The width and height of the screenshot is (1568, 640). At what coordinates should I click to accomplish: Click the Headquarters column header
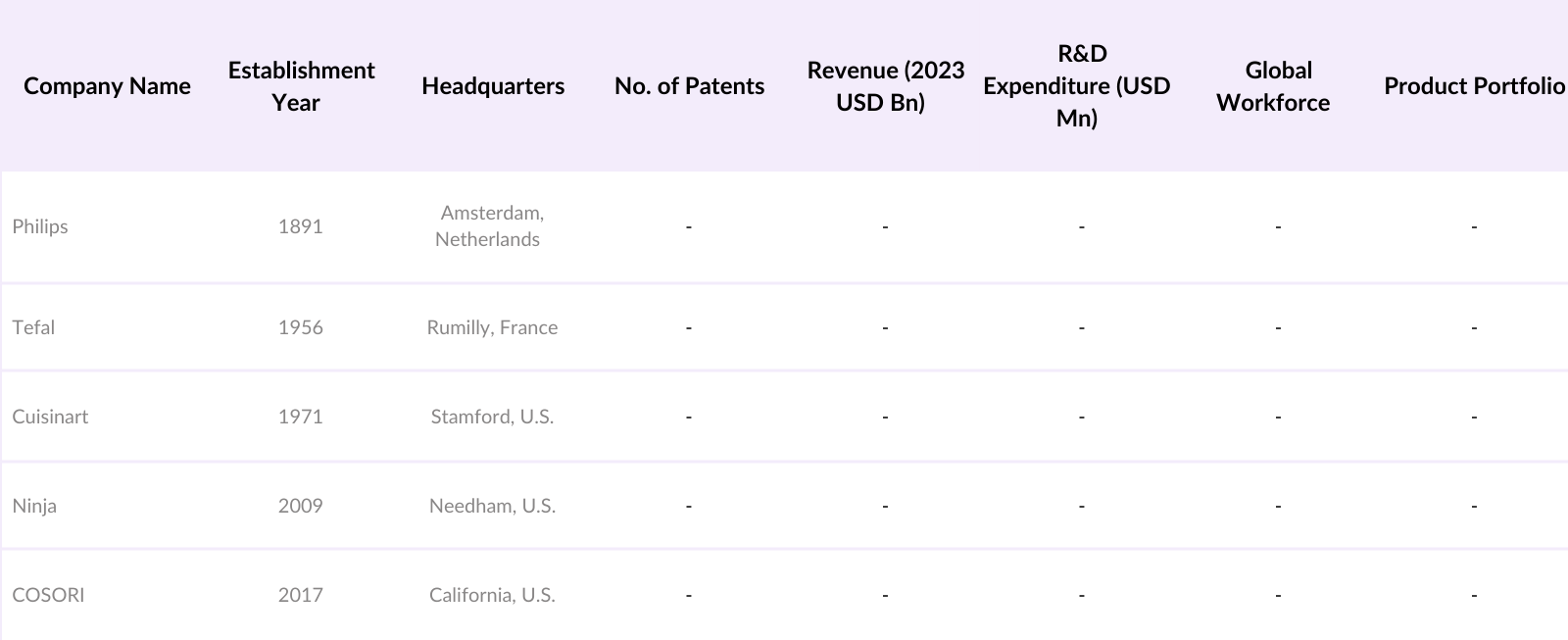coord(493,86)
